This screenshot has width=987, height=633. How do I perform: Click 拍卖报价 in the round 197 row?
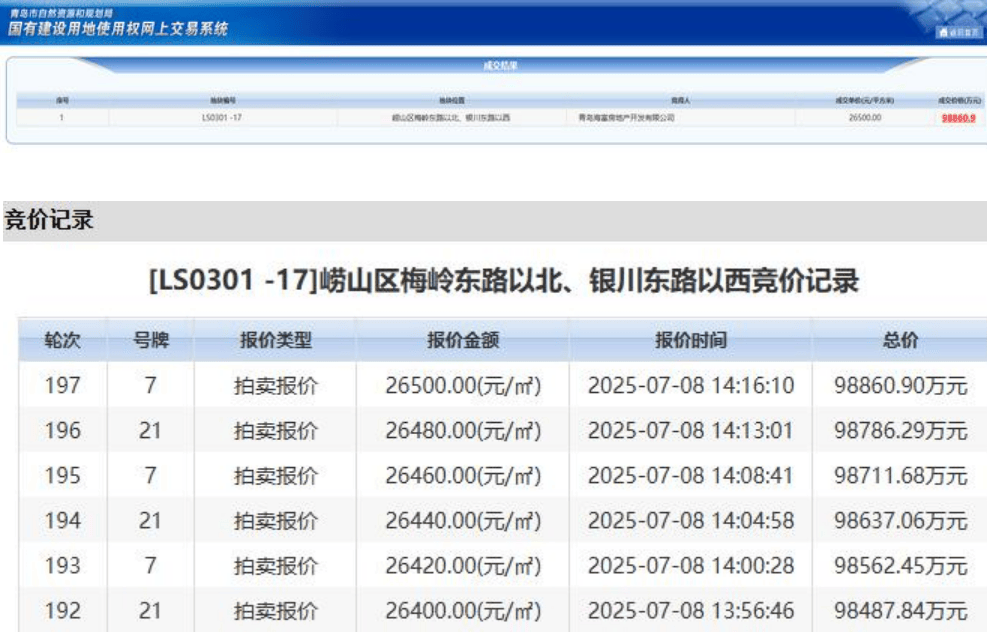(276, 386)
